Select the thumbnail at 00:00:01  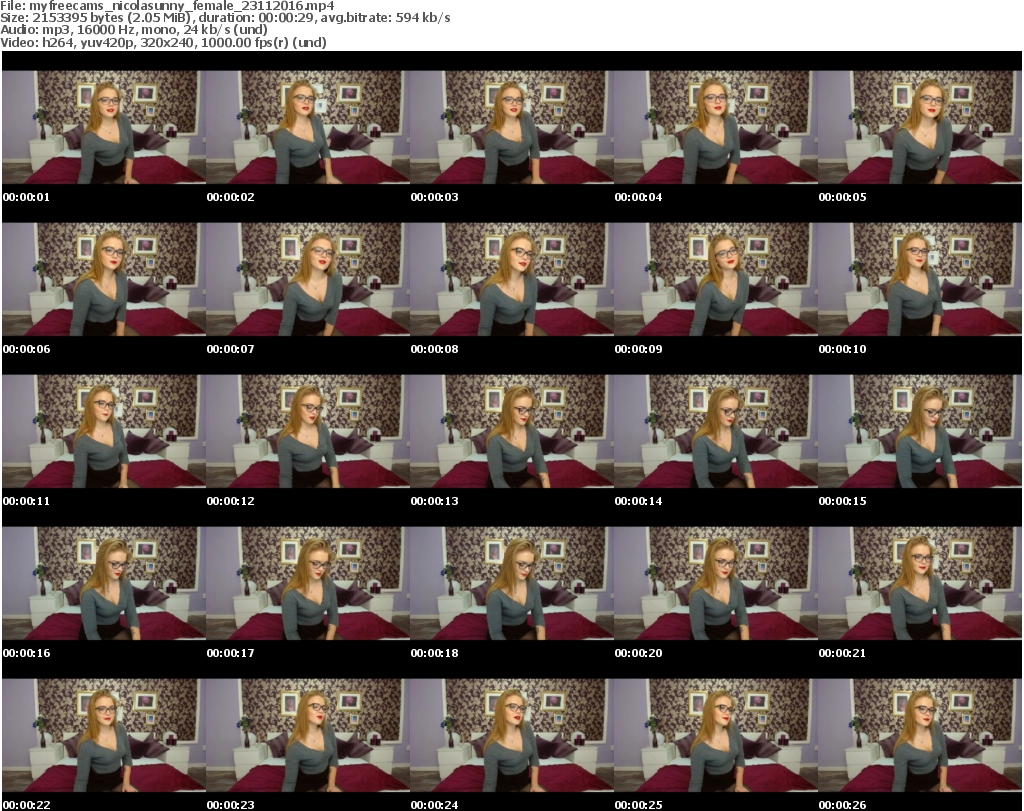[104, 127]
